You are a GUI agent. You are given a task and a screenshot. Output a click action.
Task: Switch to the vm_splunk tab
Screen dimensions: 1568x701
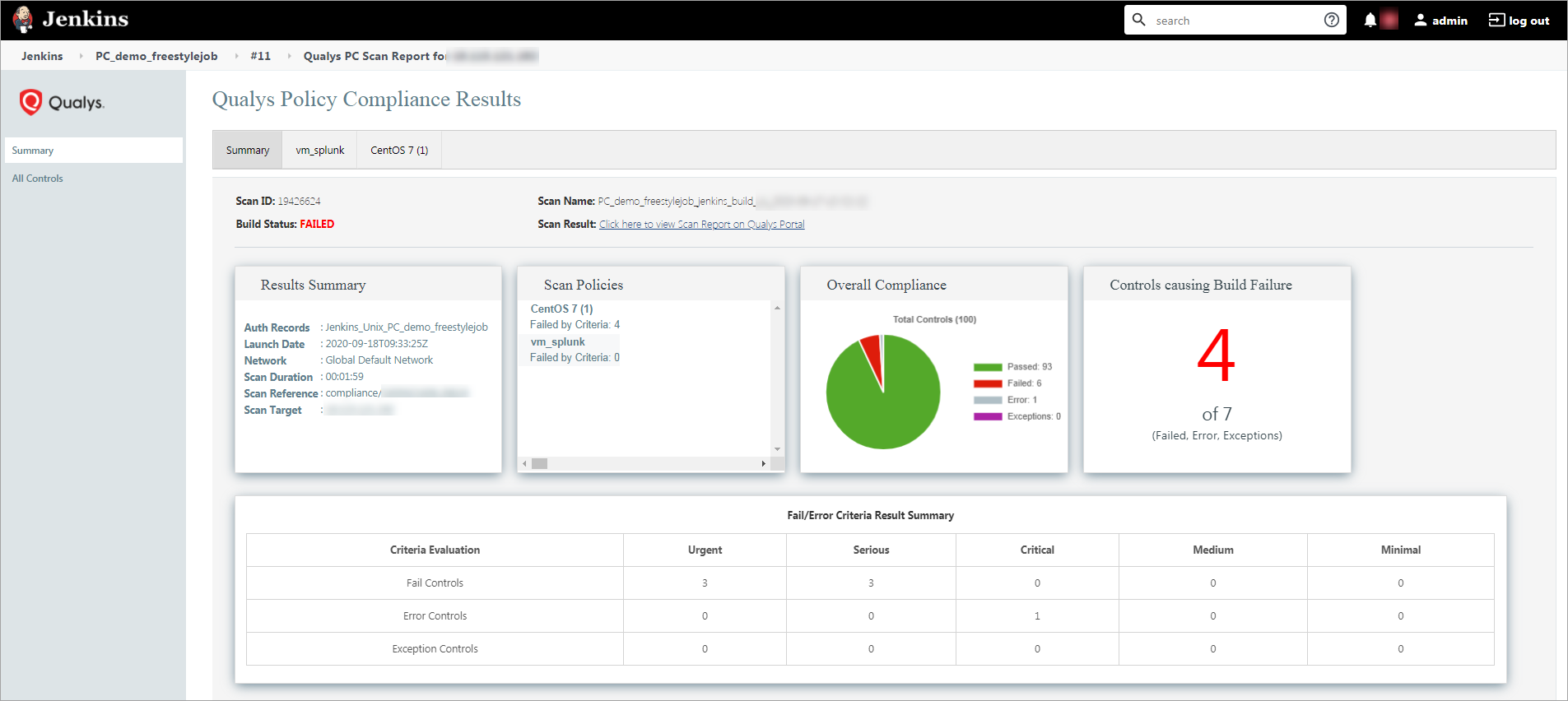[320, 151]
